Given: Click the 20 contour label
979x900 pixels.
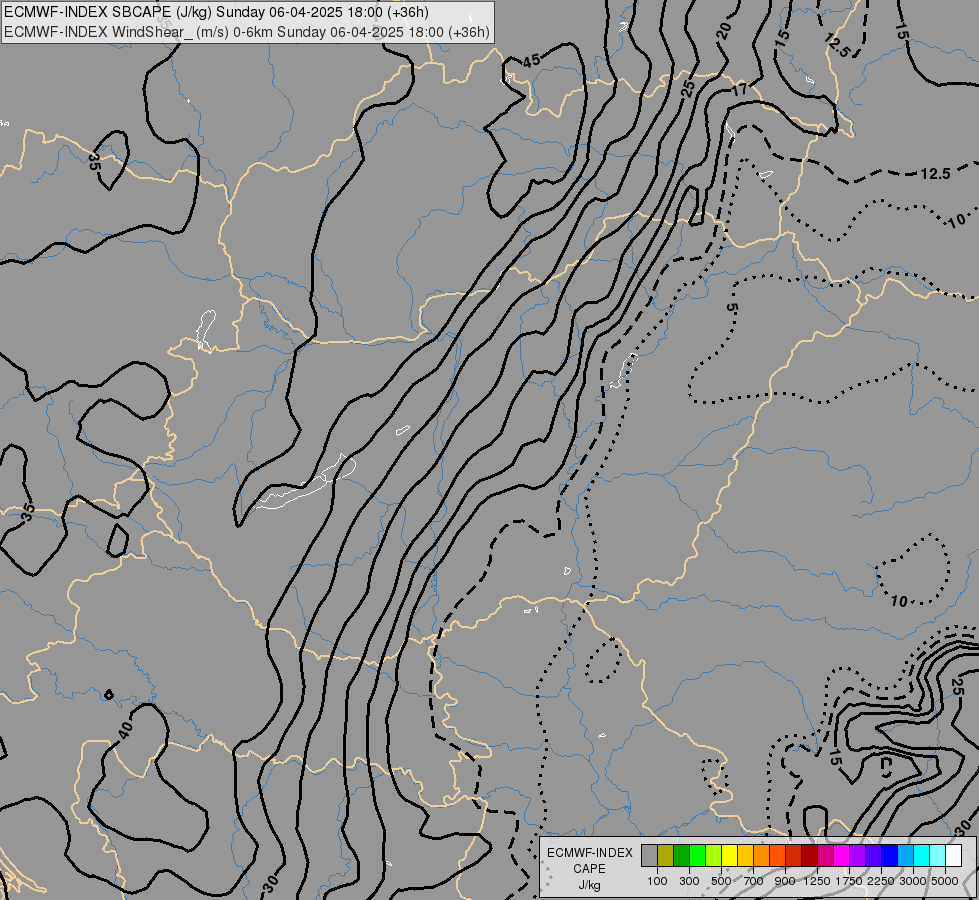Looking at the screenshot, I should (724, 31).
